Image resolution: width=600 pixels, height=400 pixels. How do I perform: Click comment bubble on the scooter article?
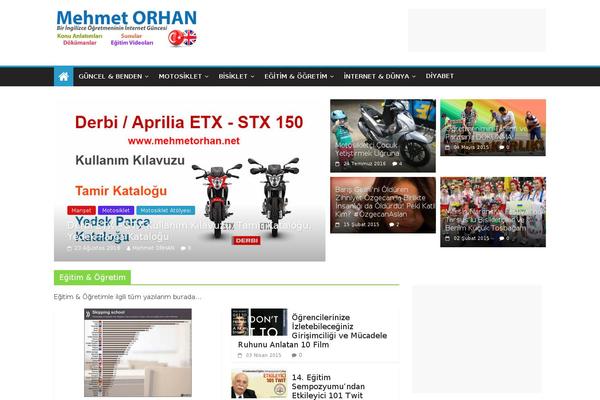[x=395, y=164]
